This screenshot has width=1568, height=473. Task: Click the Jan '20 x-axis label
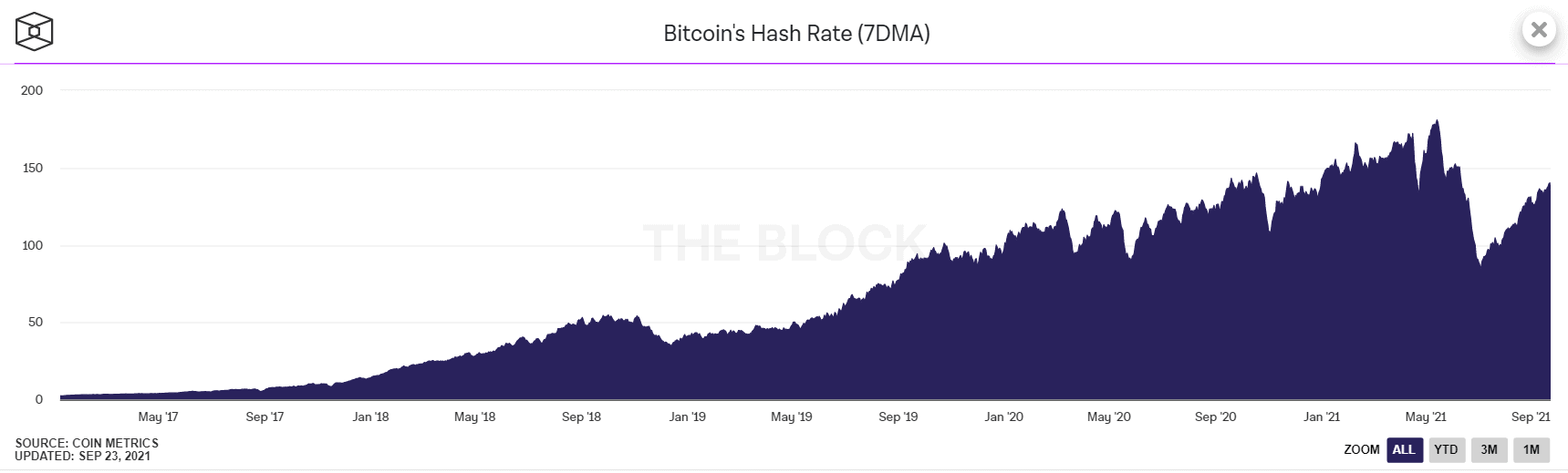1003,416
